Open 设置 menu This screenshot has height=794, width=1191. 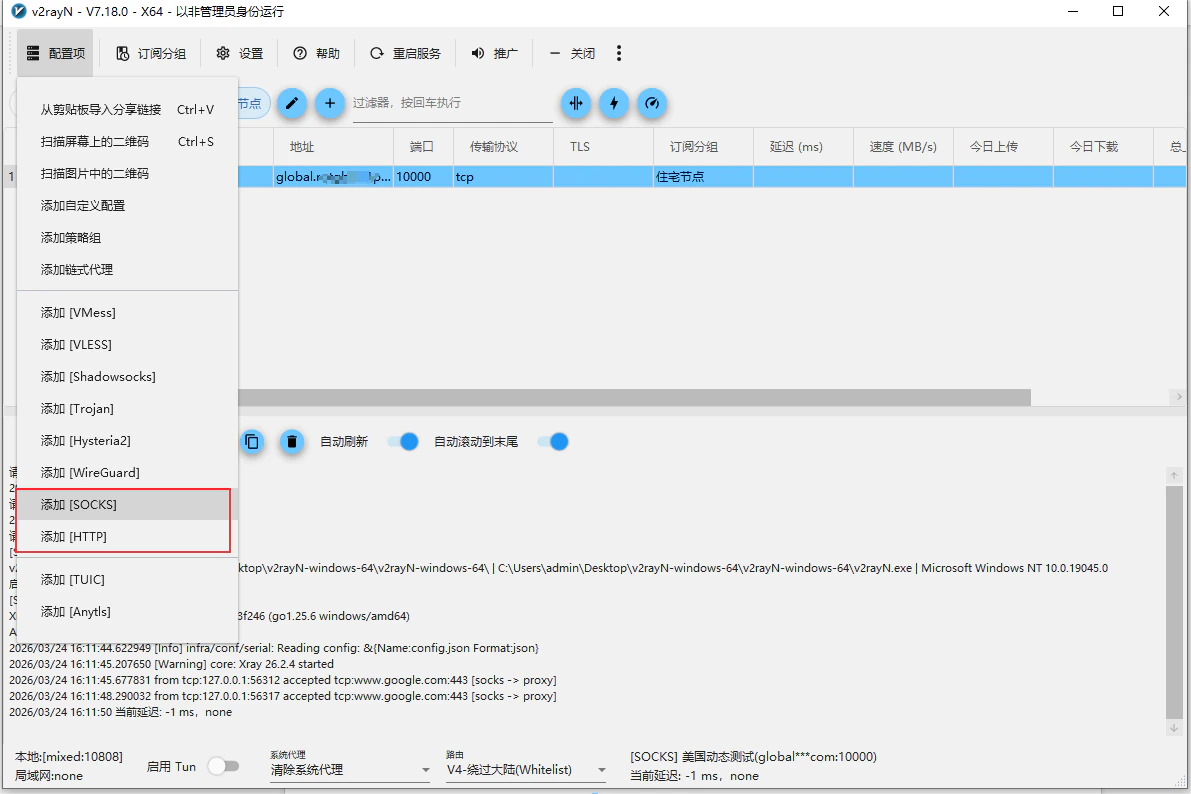coord(239,53)
